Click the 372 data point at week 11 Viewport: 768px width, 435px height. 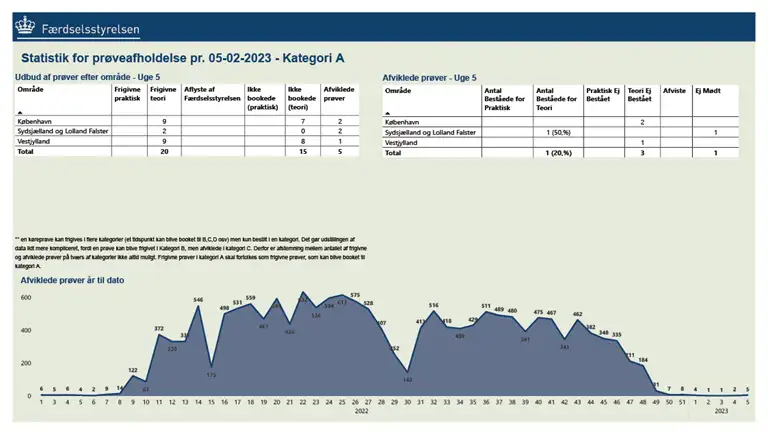pyautogui.click(x=159, y=328)
